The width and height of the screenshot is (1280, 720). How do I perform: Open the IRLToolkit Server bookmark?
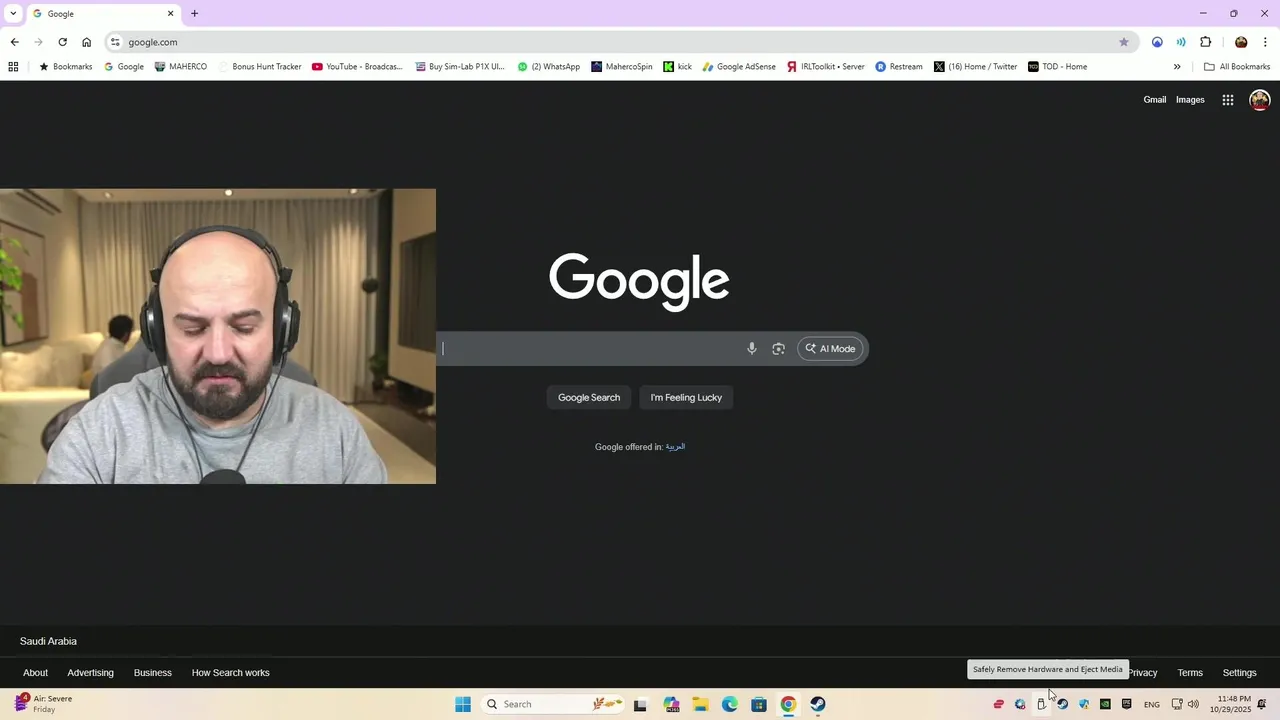825,67
